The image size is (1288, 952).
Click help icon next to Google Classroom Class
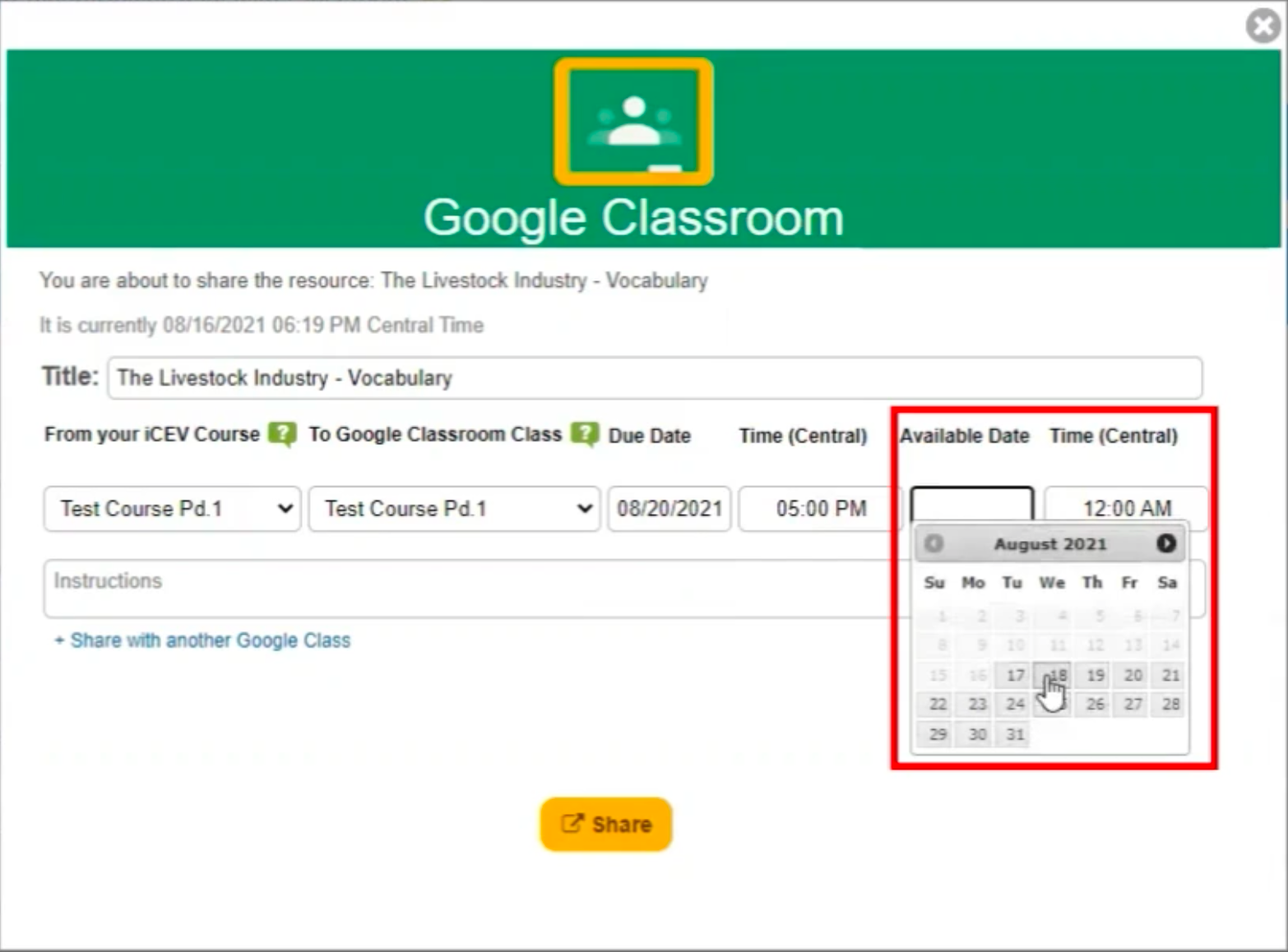(585, 434)
